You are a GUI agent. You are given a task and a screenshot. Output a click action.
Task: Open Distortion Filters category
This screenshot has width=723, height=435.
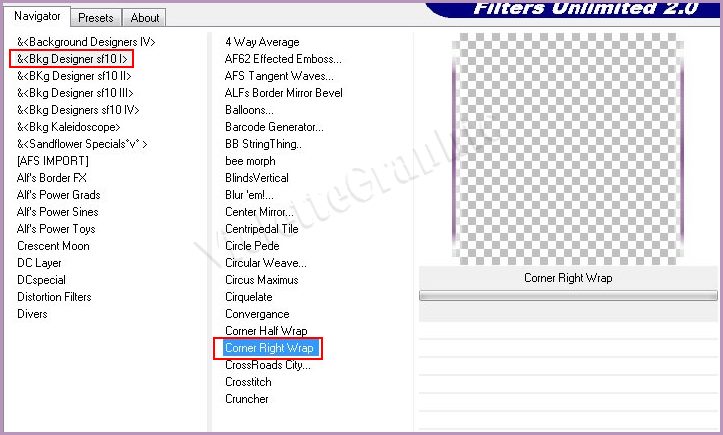tap(54, 297)
